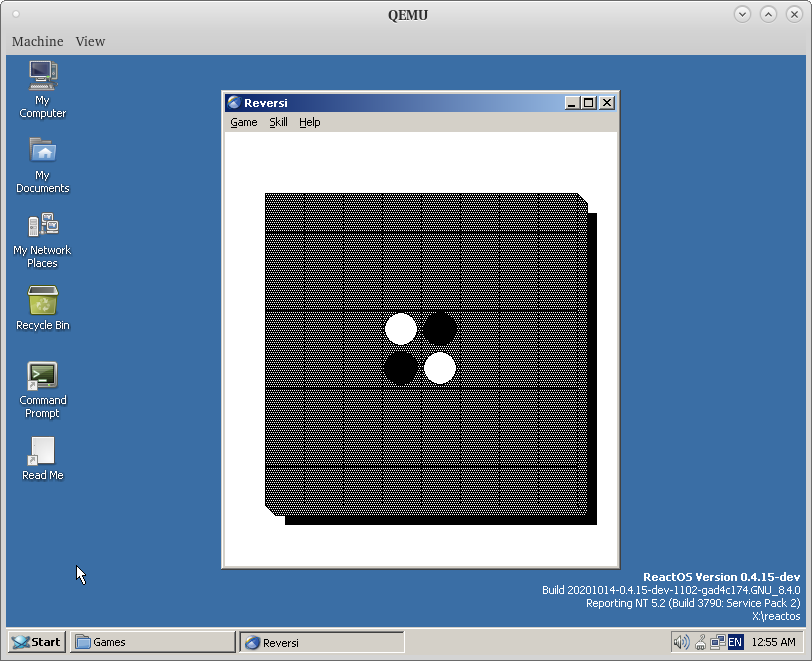812x661 pixels.
Task: Select the Recycle Bin icon
Action: [x=42, y=301]
